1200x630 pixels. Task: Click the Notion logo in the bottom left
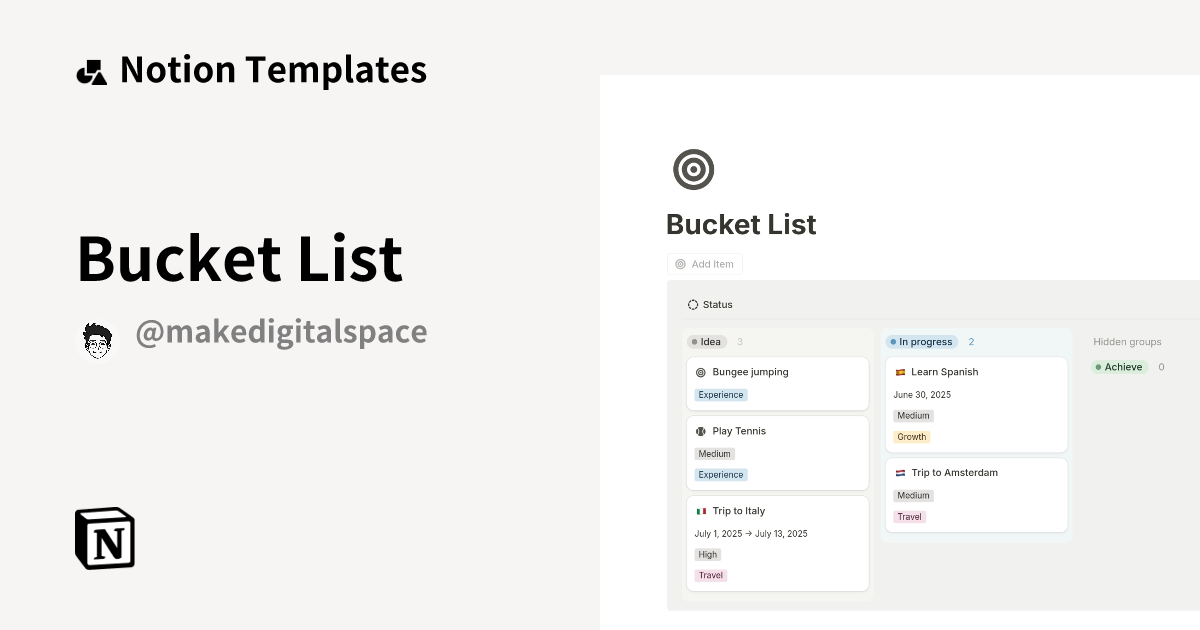[104, 539]
